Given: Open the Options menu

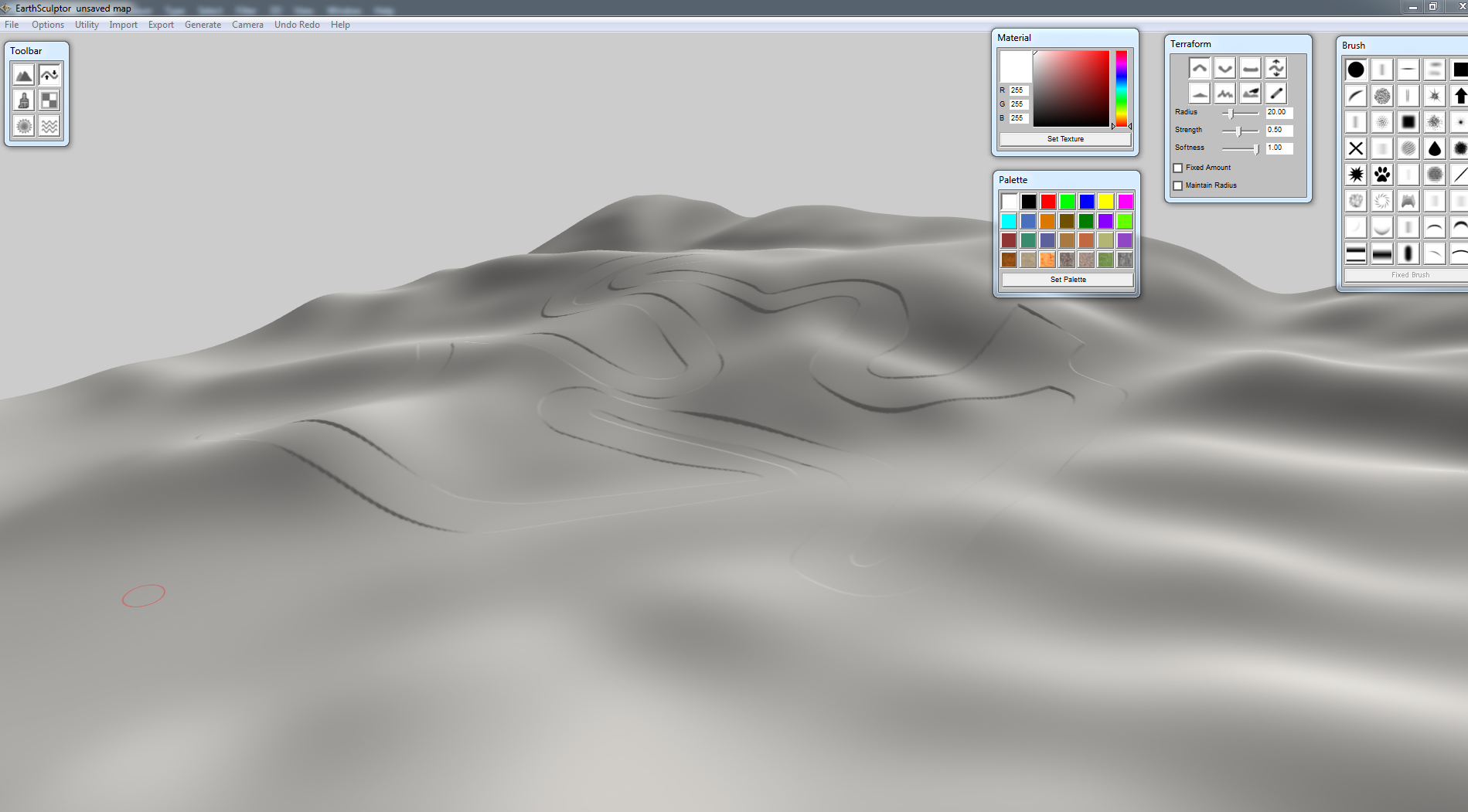Looking at the screenshot, I should pyautogui.click(x=48, y=25).
